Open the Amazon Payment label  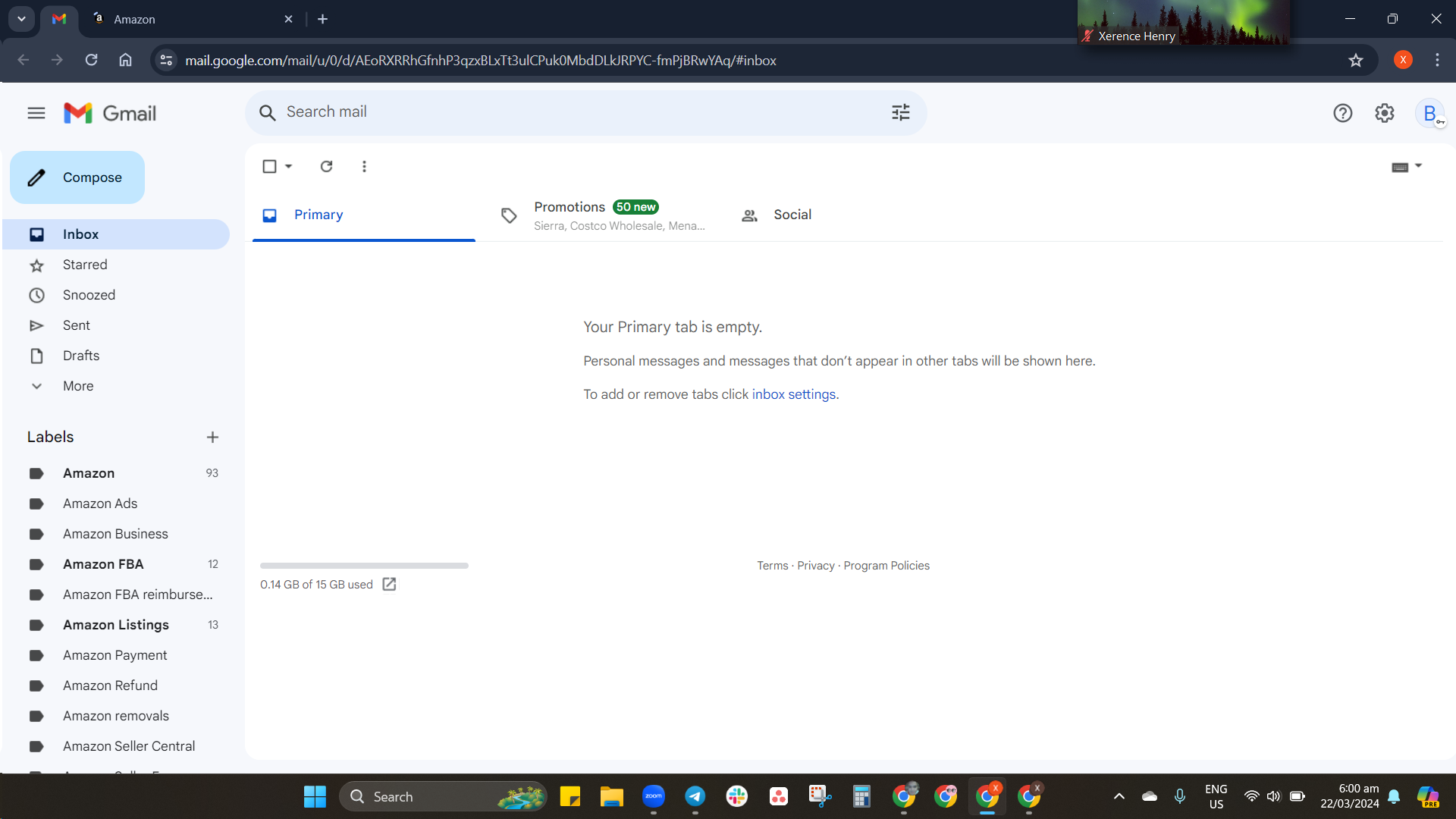115,655
